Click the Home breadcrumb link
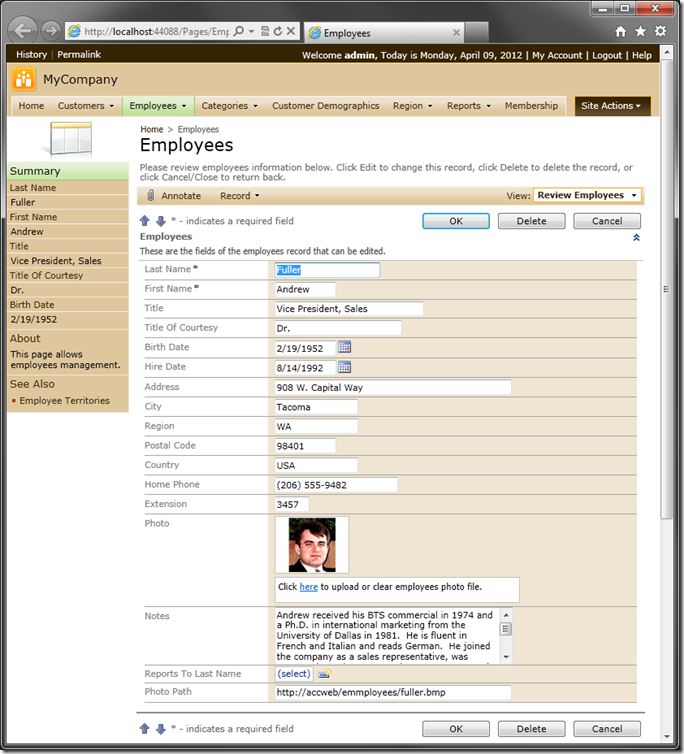The image size is (684, 754). [x=152, y=129]
